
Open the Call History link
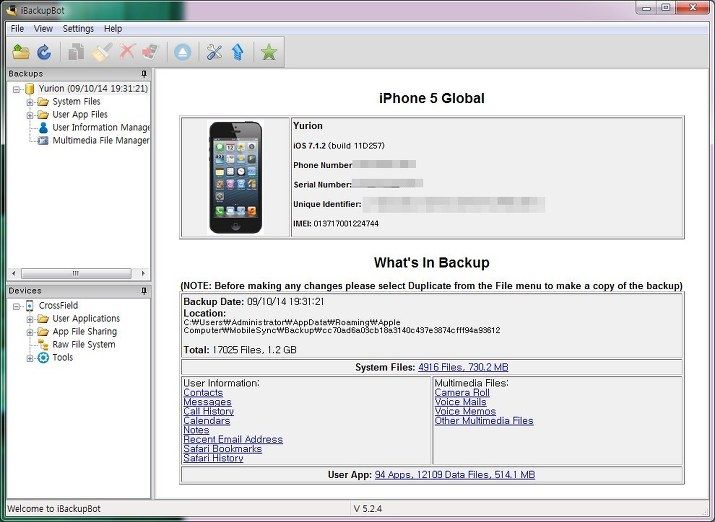[x=208, y=411]
